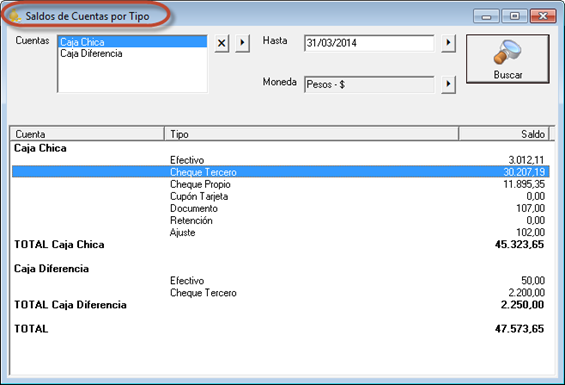Click the Caja Chica group heading row
Image resolution: width=565 pixels, height=385 pixels.
[x=281, y=148]
